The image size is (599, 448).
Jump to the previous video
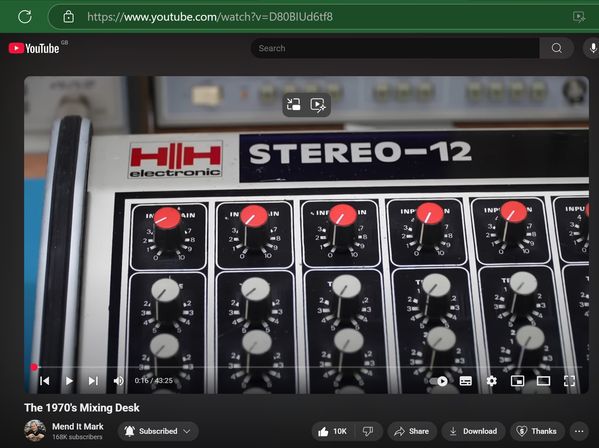(45, 381)
